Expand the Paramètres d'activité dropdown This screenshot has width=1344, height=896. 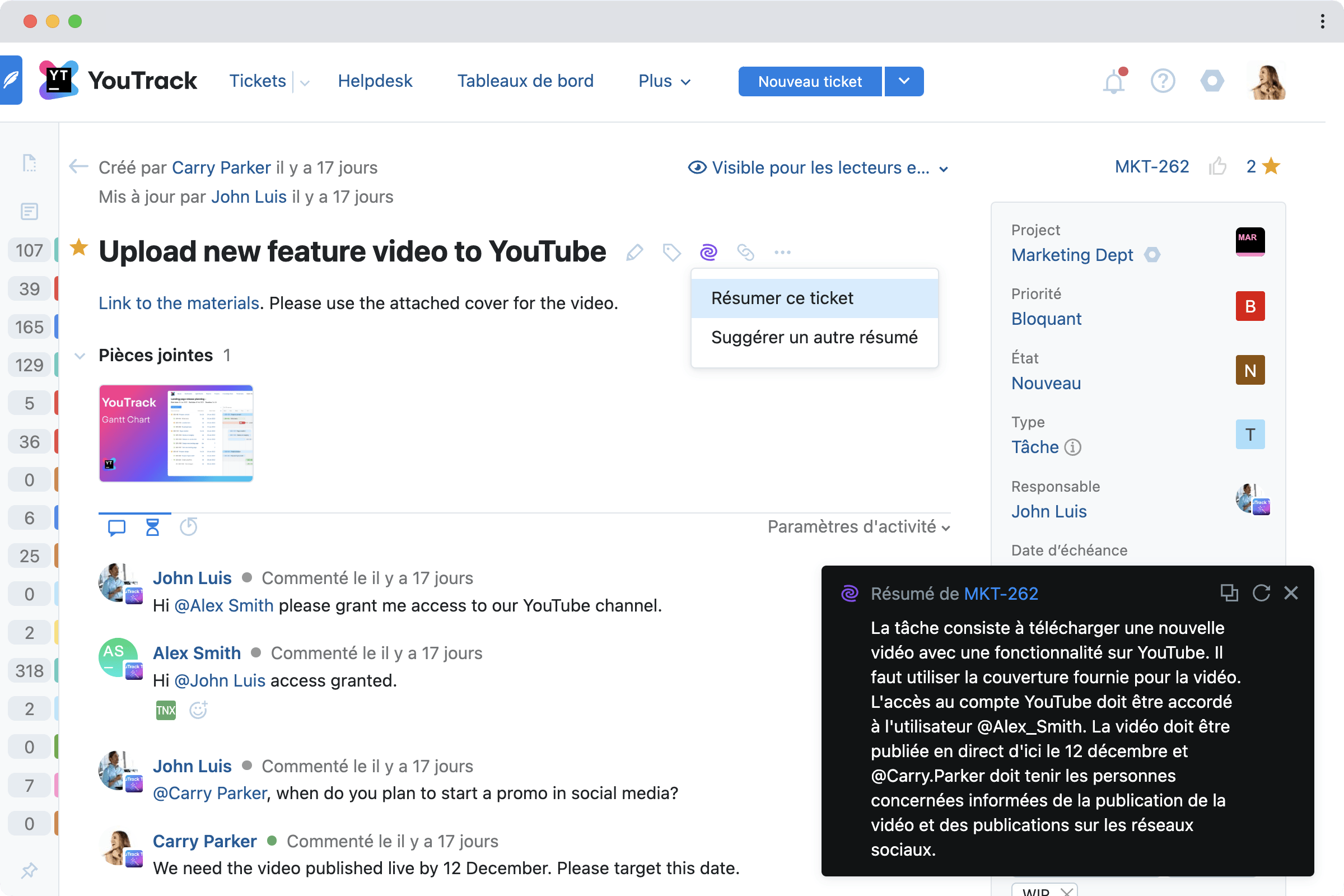859,526
